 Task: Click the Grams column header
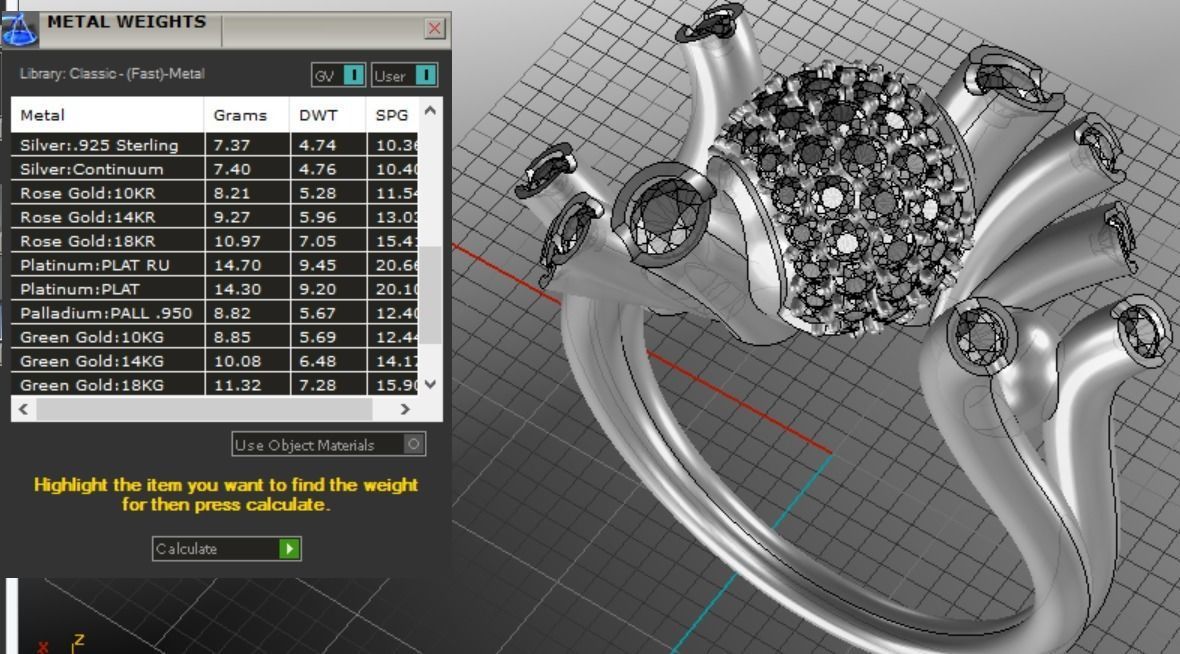pos(247,115)
